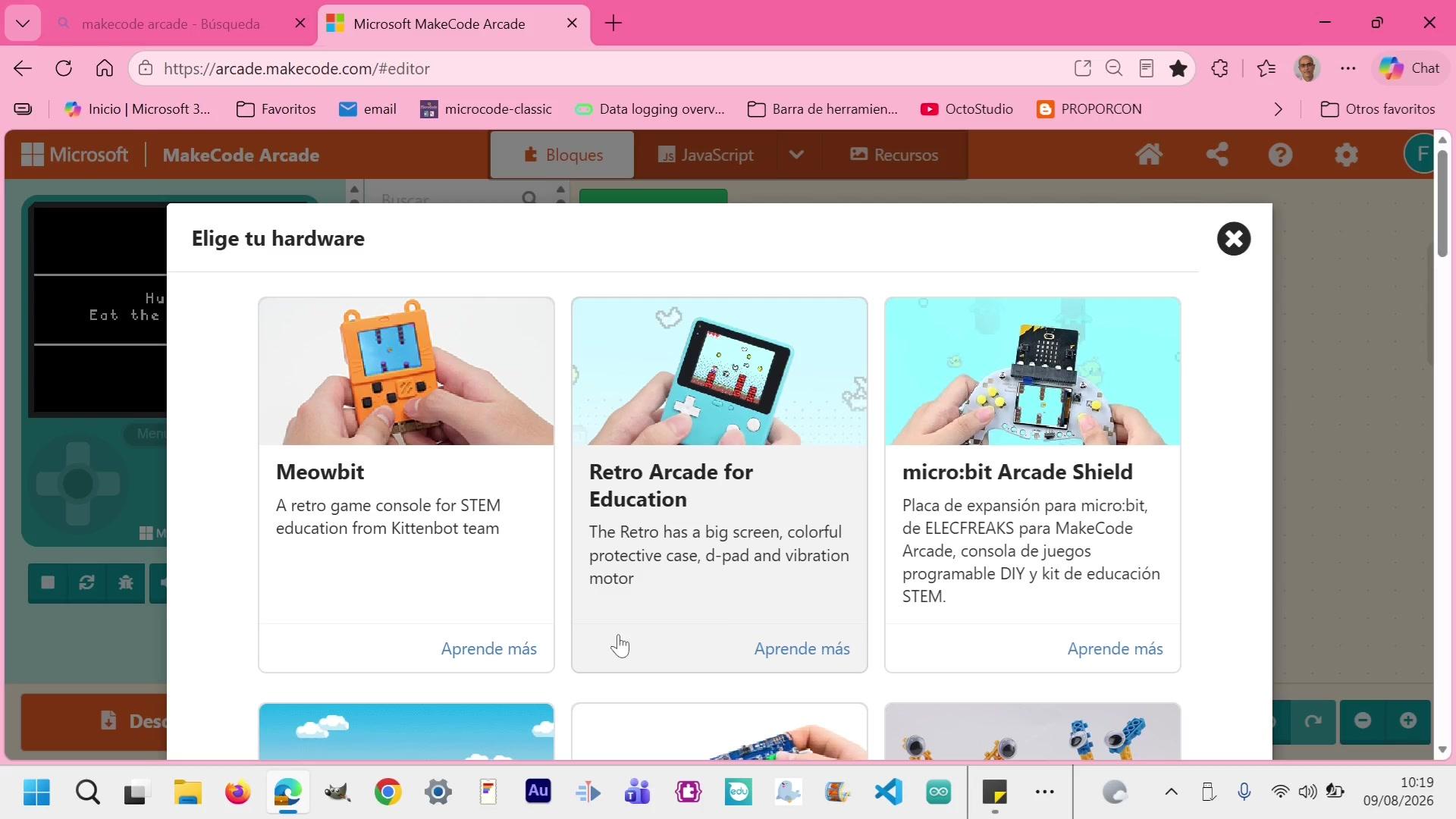Close the Elige tu hardware dialog

1234,239
